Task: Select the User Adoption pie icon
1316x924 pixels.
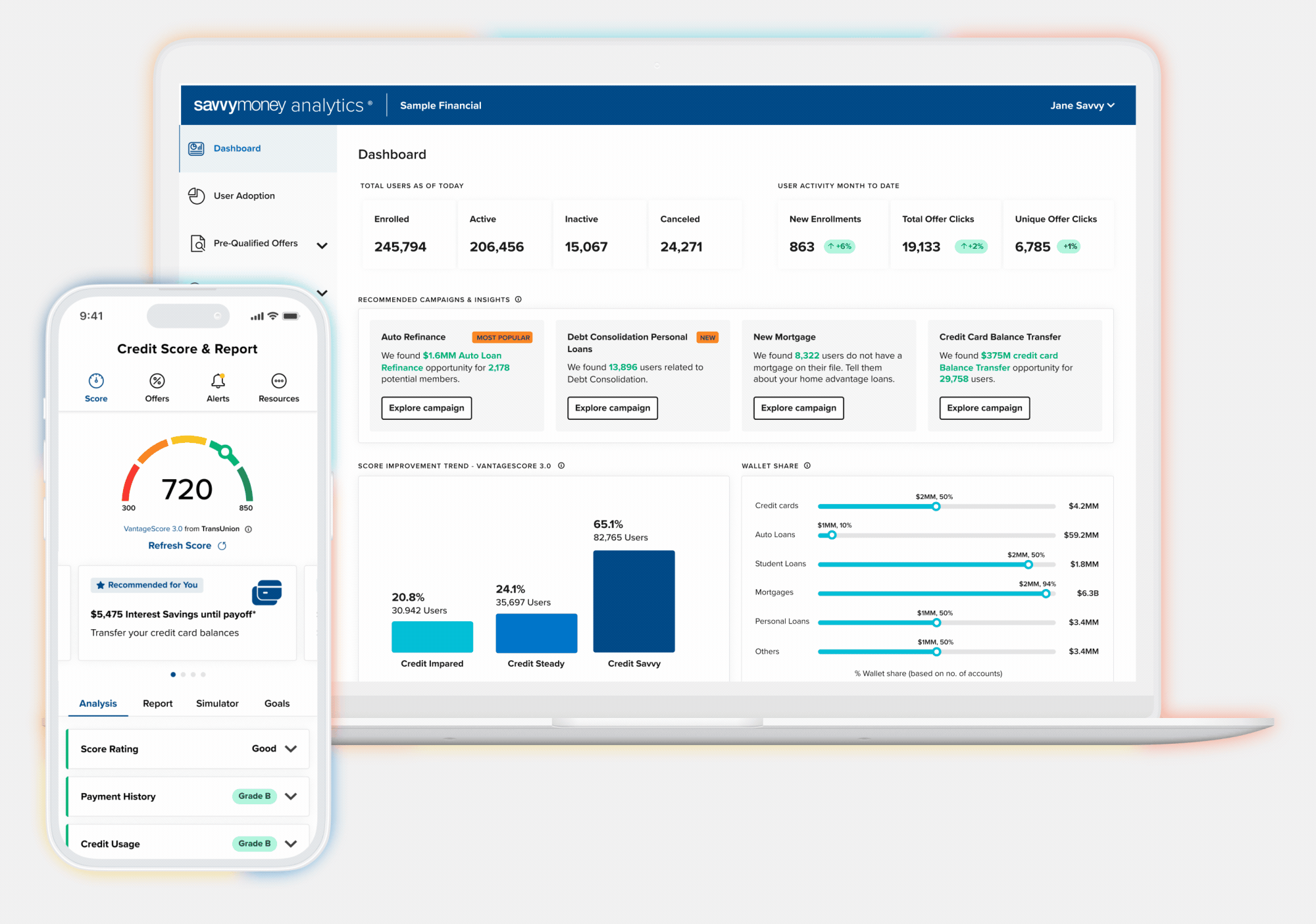Action: pos(196,196)
